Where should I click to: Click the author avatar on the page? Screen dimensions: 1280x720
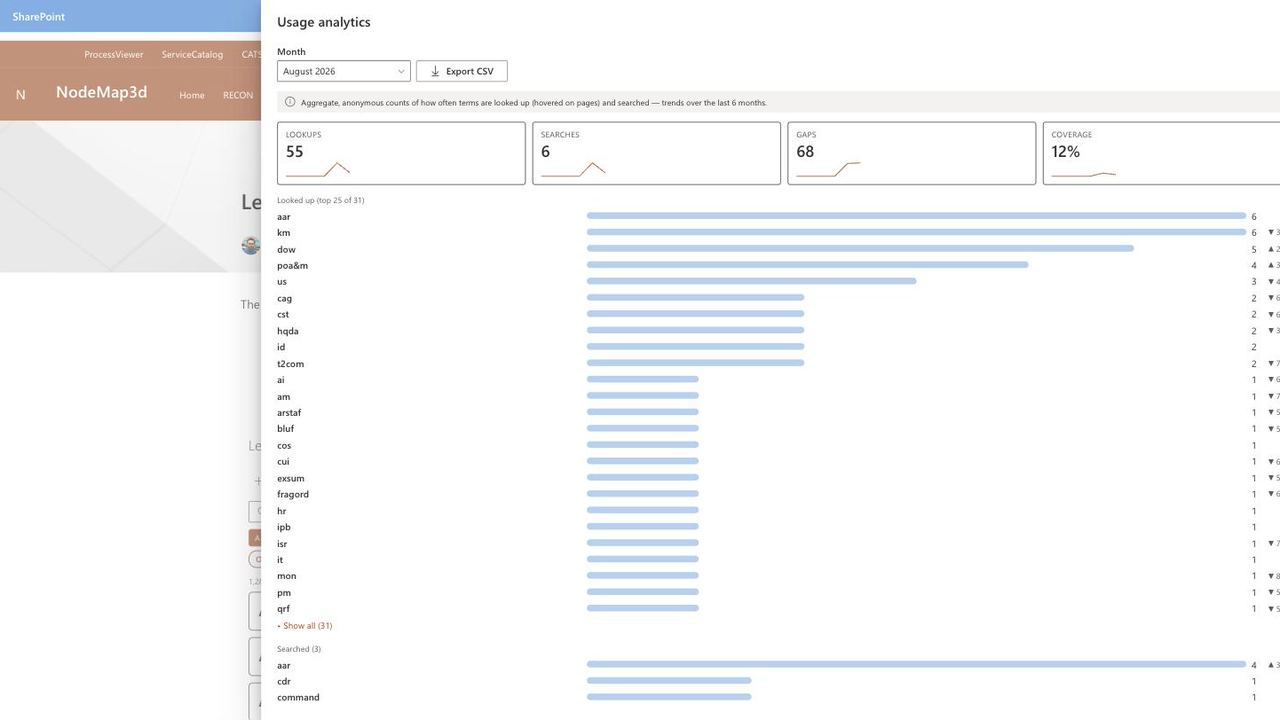coord(251,245)
